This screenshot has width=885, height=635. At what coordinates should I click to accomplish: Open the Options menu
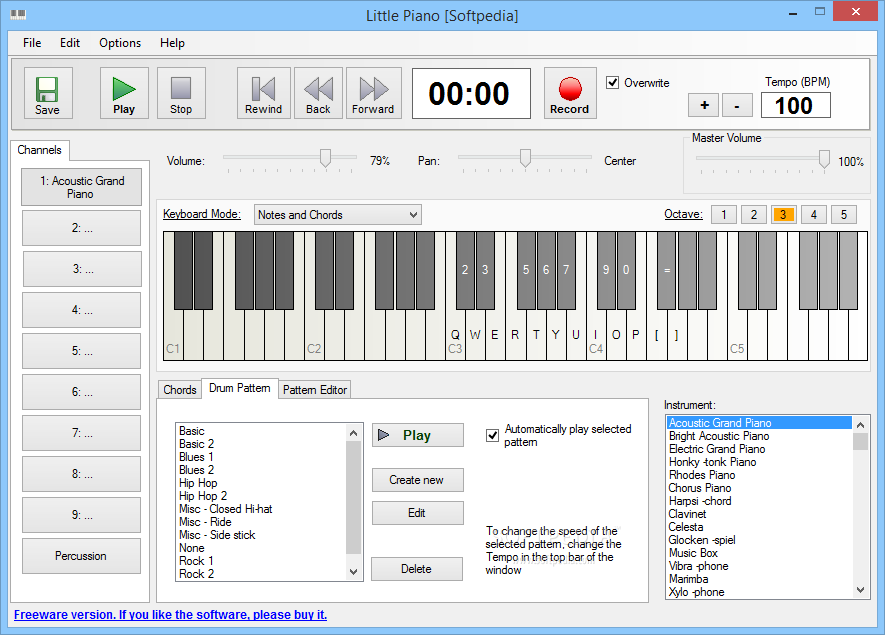[x=120, y=43]
